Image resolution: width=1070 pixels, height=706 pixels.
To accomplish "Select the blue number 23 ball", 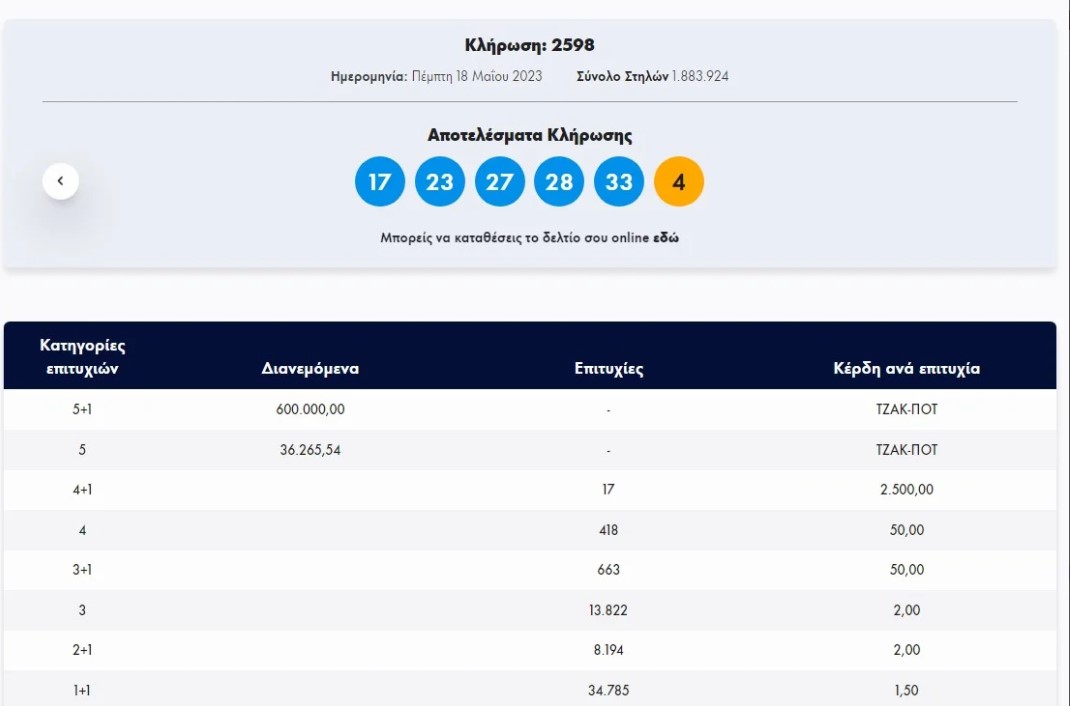I will click(x=439, y=182).
